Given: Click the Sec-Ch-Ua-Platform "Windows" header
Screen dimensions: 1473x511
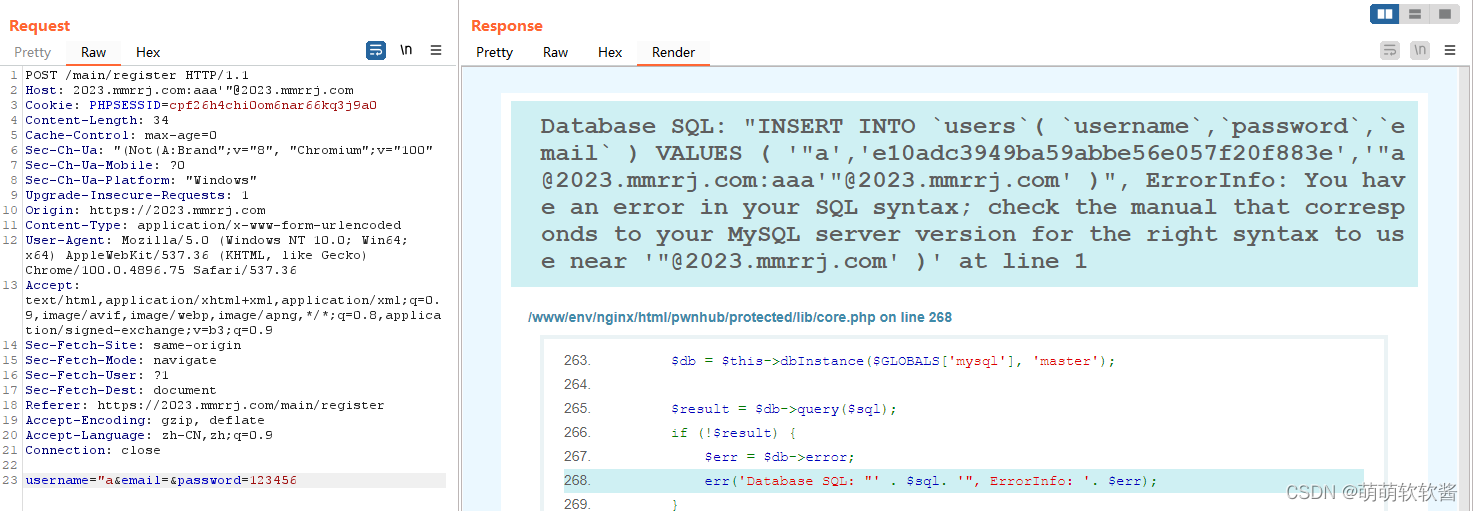Looking at the screenshot, I should point(141,180).
